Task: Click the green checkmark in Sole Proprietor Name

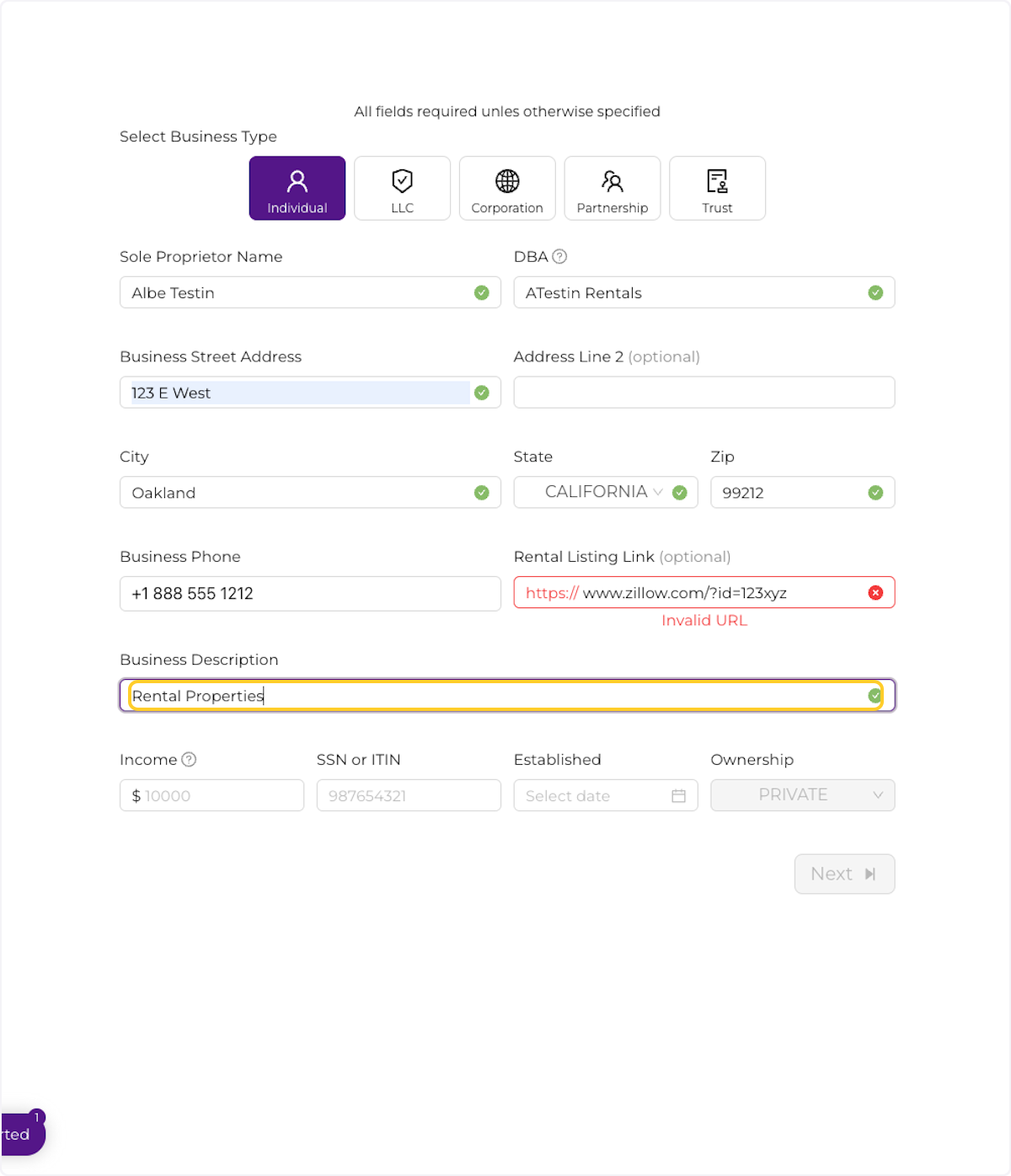Action: [482, 293]
